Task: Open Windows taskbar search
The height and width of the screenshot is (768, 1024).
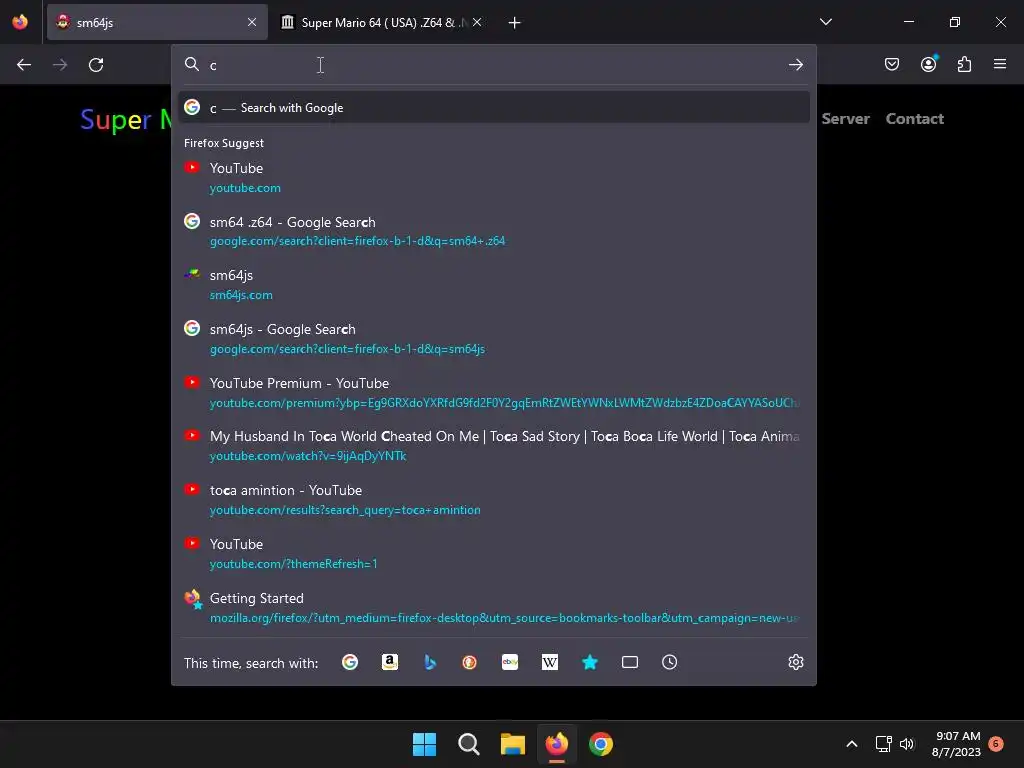Action: pyautogui.click(x=468, y=744)
